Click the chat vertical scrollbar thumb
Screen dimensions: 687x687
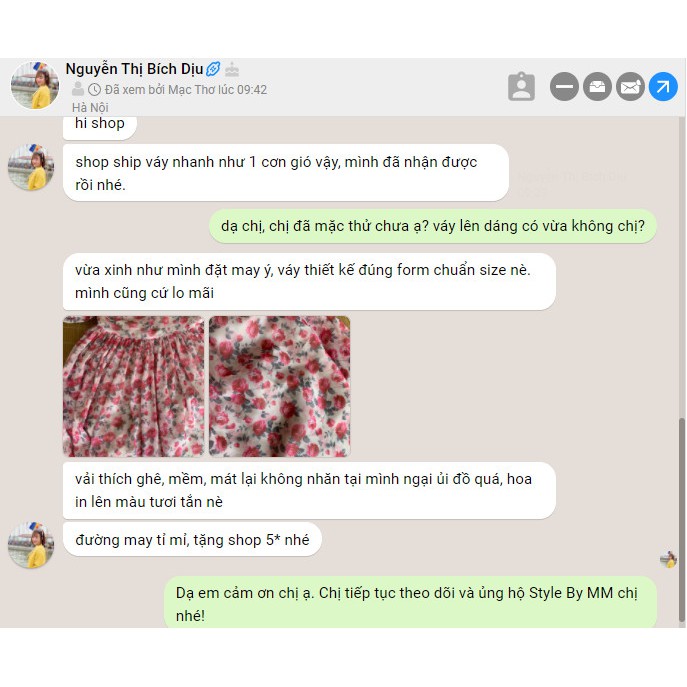[681, 519]
